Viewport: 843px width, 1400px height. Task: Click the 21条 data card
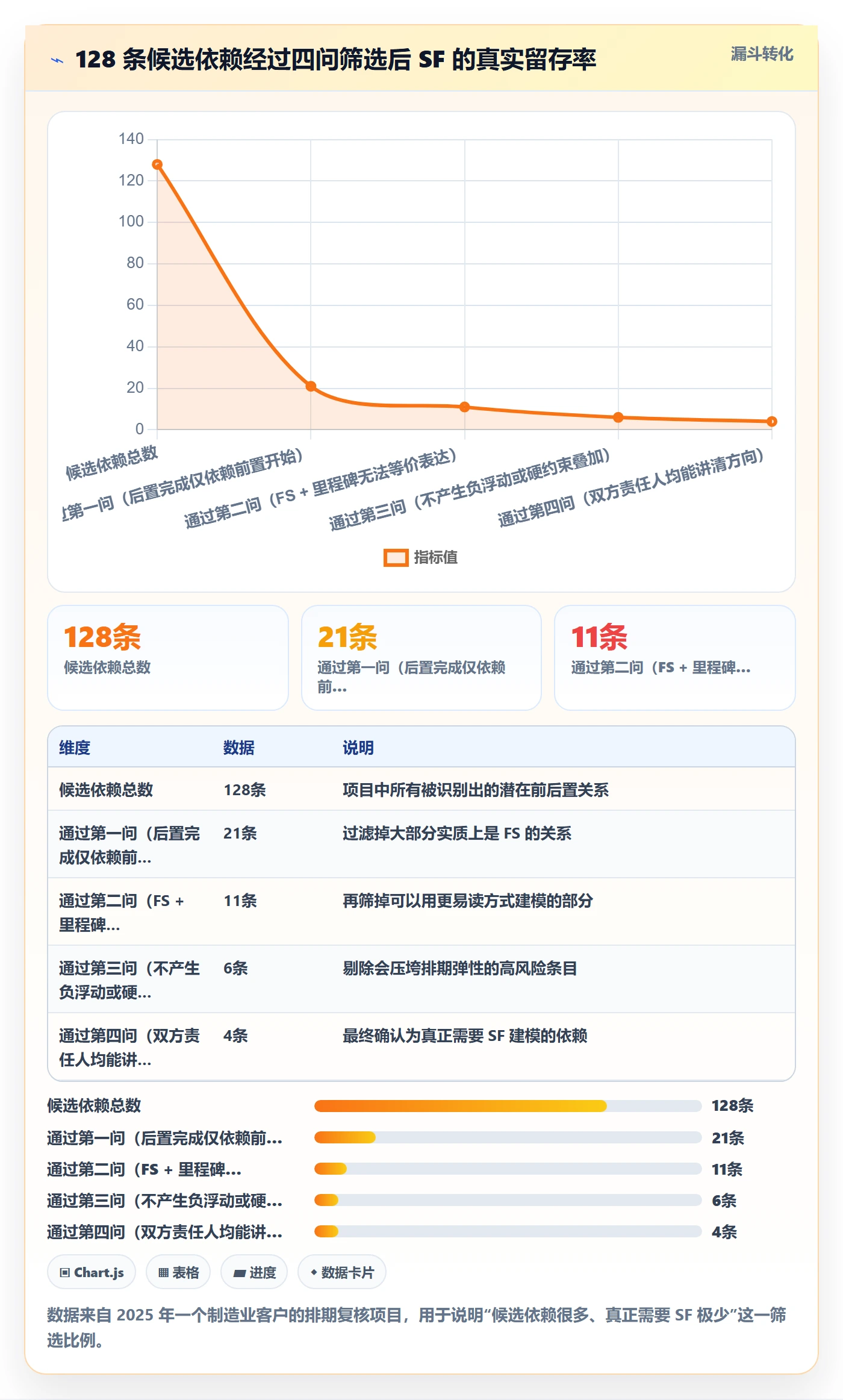coord(421,658)
